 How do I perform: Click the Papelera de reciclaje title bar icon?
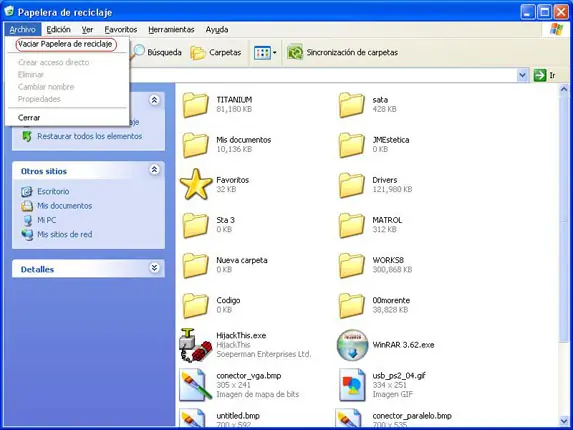pyautogui.click(x=10, y=11)
